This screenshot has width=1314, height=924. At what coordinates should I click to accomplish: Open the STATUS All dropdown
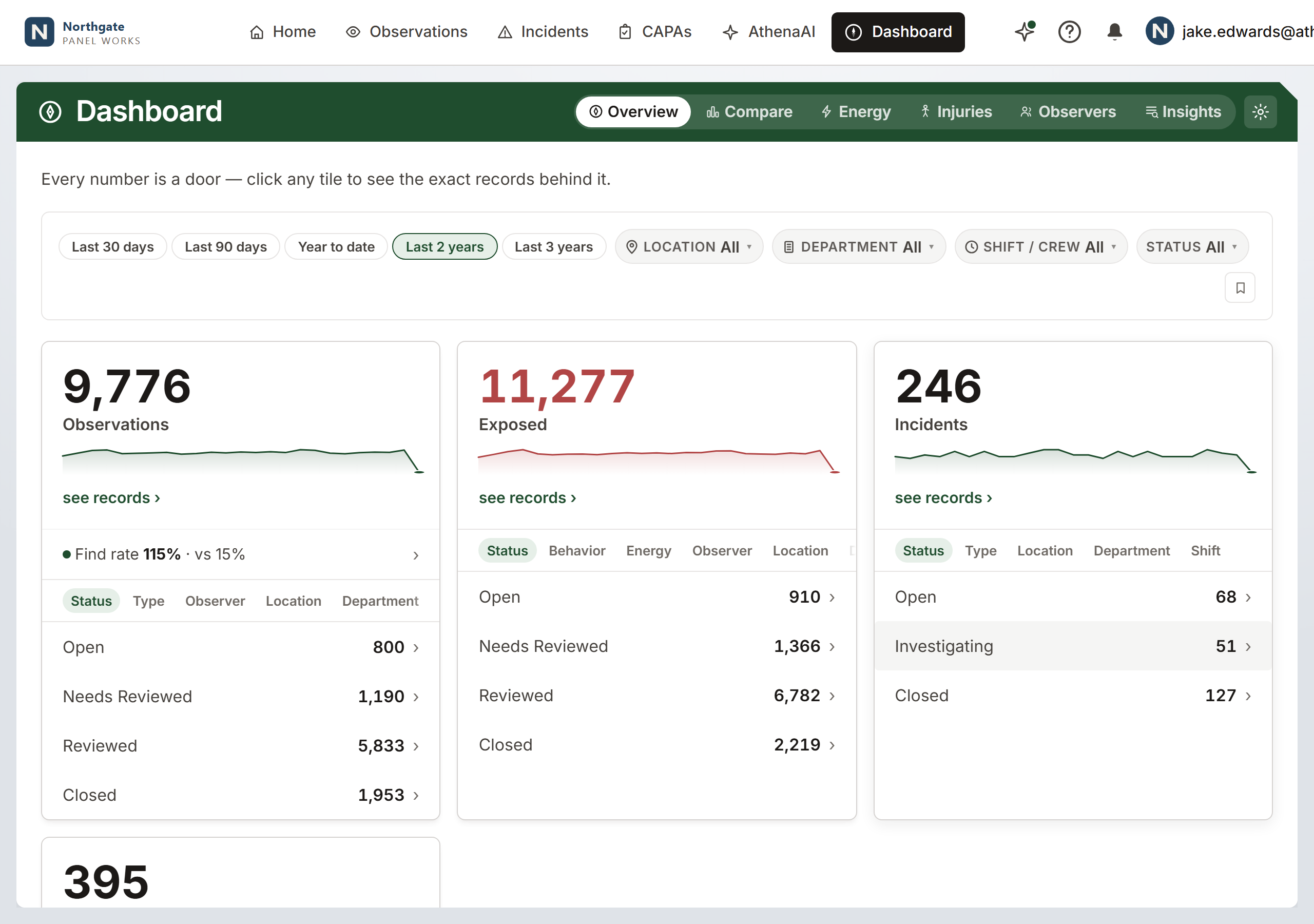pyautogui.click(x=1192, y=247)
